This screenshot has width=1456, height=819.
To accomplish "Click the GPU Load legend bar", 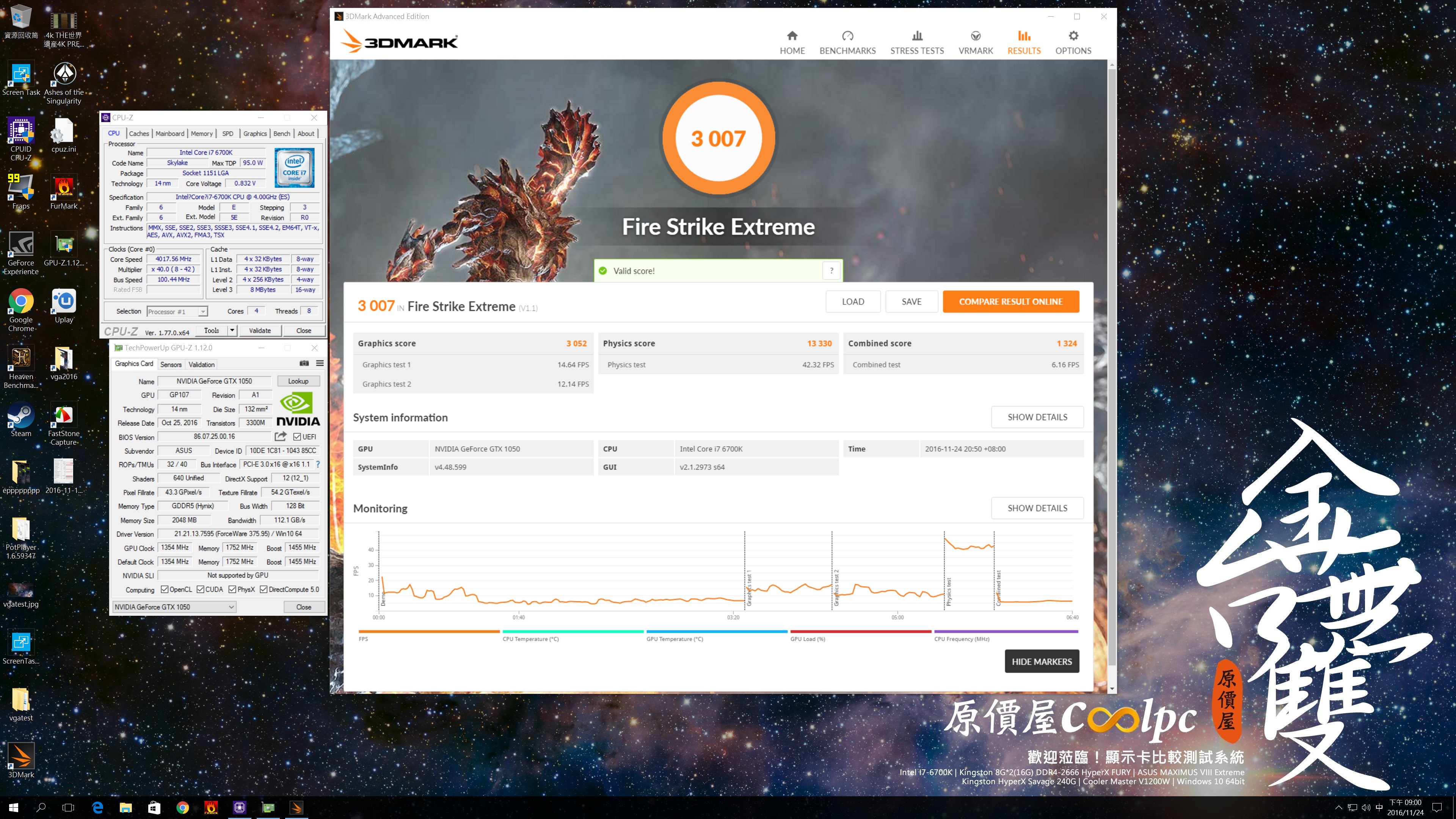I will coord(861,631).
